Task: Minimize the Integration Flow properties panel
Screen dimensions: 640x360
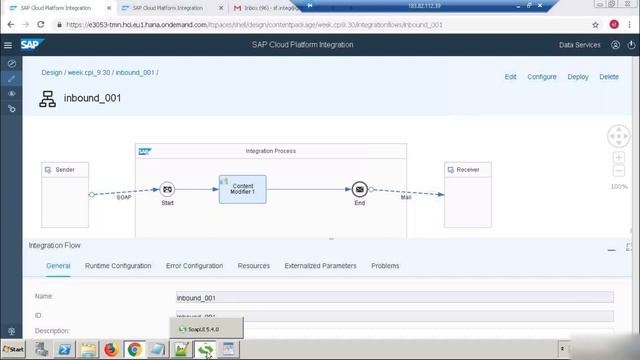Action: pos(611,249)
